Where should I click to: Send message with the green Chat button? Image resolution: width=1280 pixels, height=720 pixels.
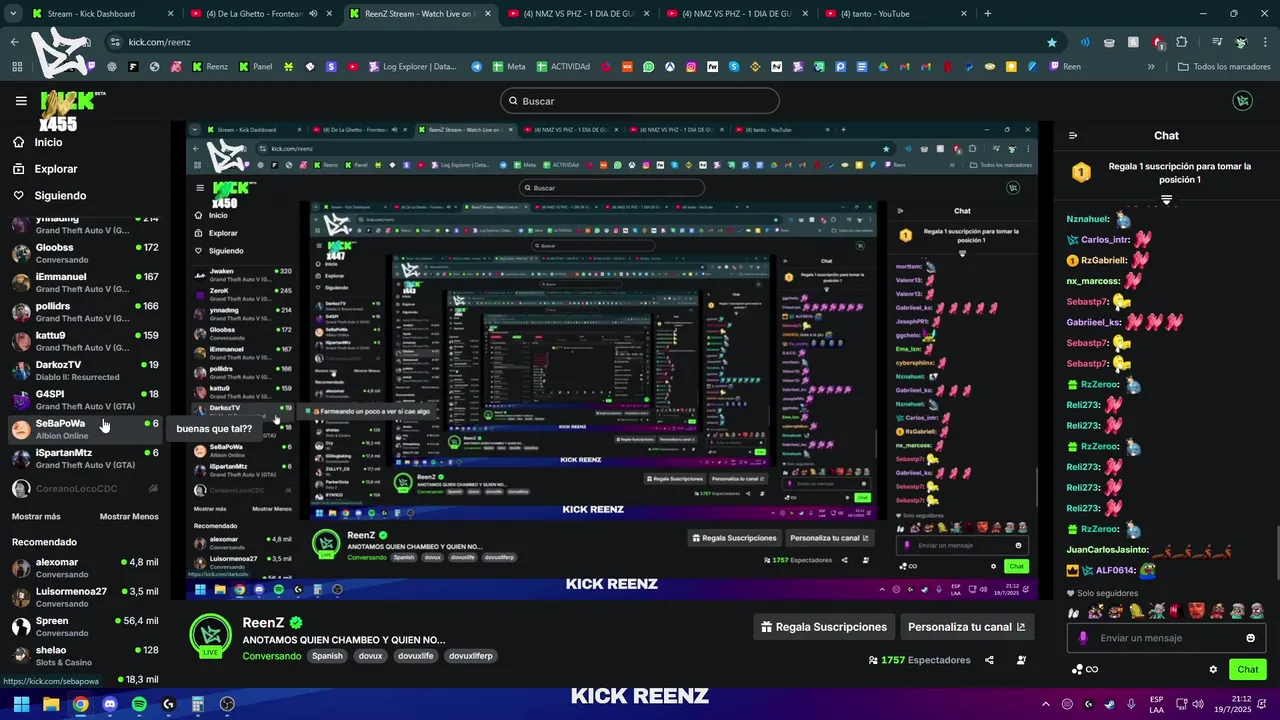tap(1248, 670)
